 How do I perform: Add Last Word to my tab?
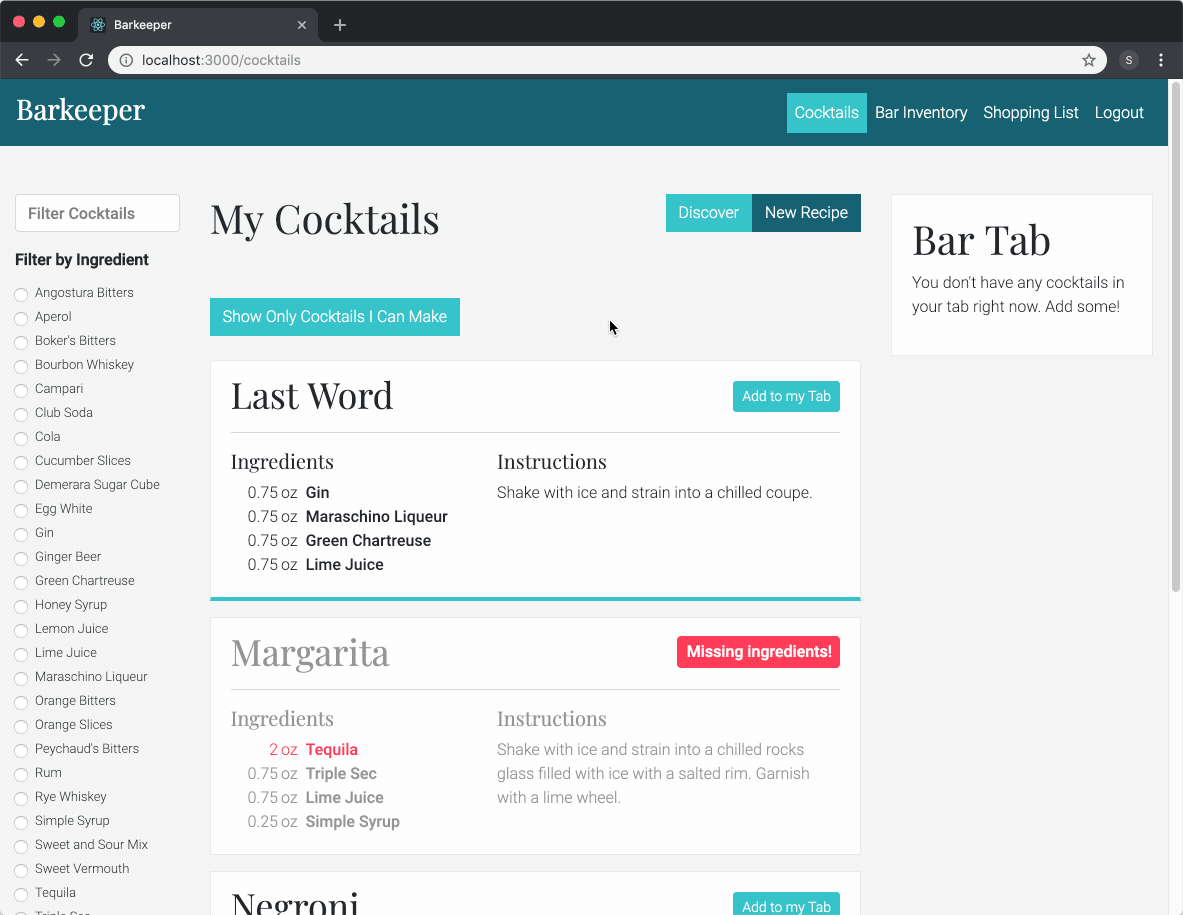(786, 396)
